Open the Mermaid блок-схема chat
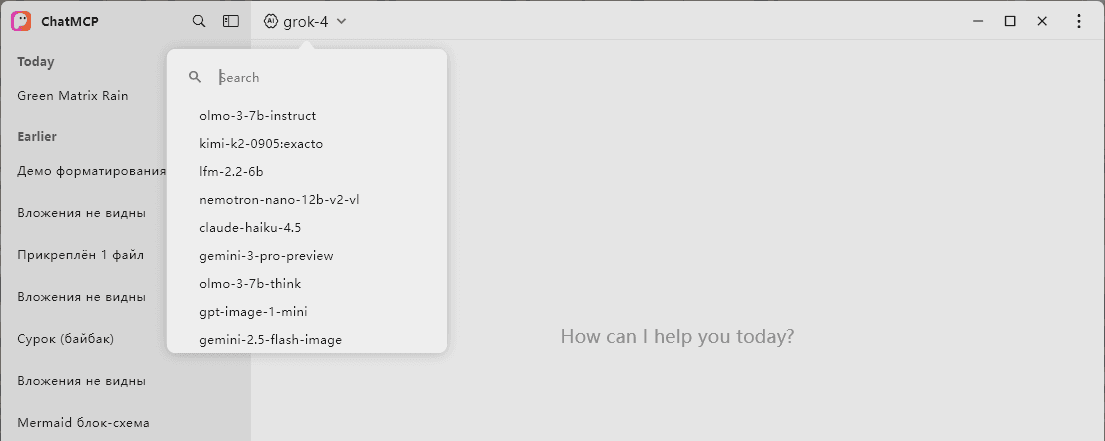Image resolution: width=1105 pixels, height=441 pixels. tap(83, 423)
